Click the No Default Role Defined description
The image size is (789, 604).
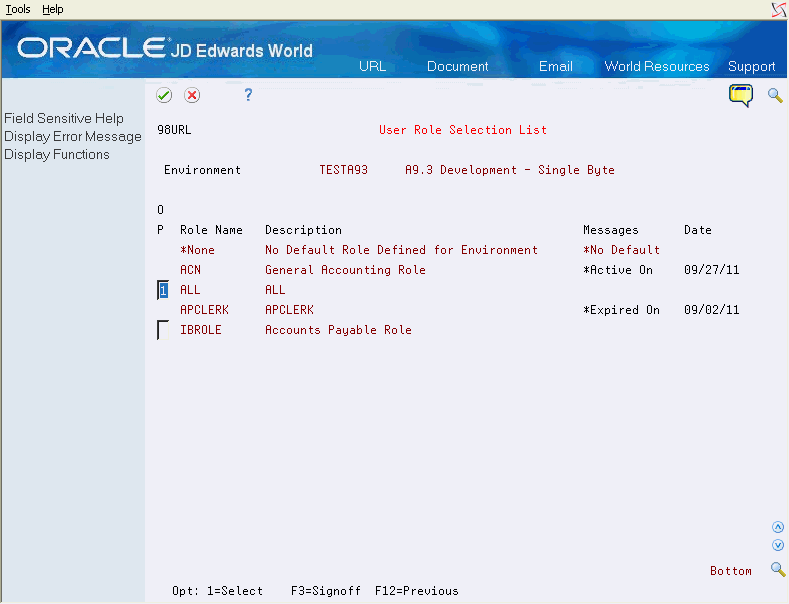pyautogui.click(x=401, y=250)
